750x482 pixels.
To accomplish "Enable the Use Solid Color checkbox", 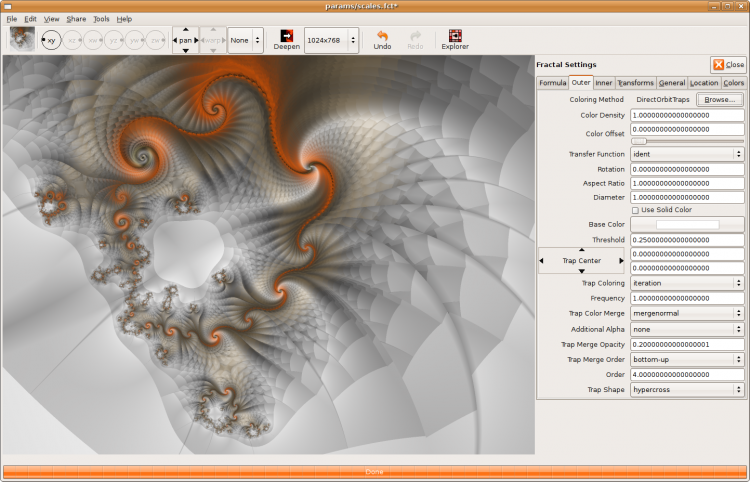I will pos(635,210).
